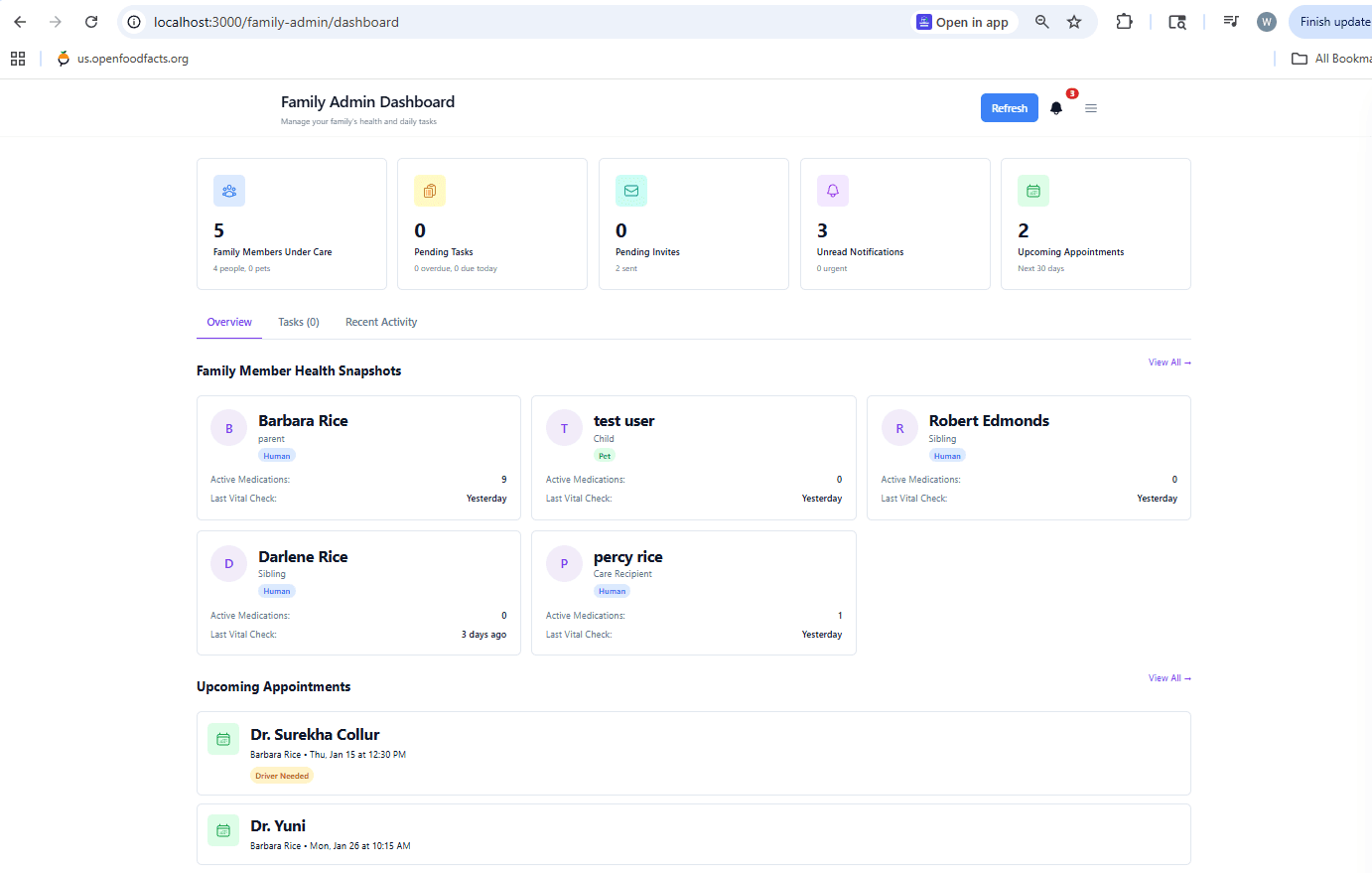Switch to the Recent Activity tab
The height and width of the screenshot is (873, 1372).
pos(381,322)
